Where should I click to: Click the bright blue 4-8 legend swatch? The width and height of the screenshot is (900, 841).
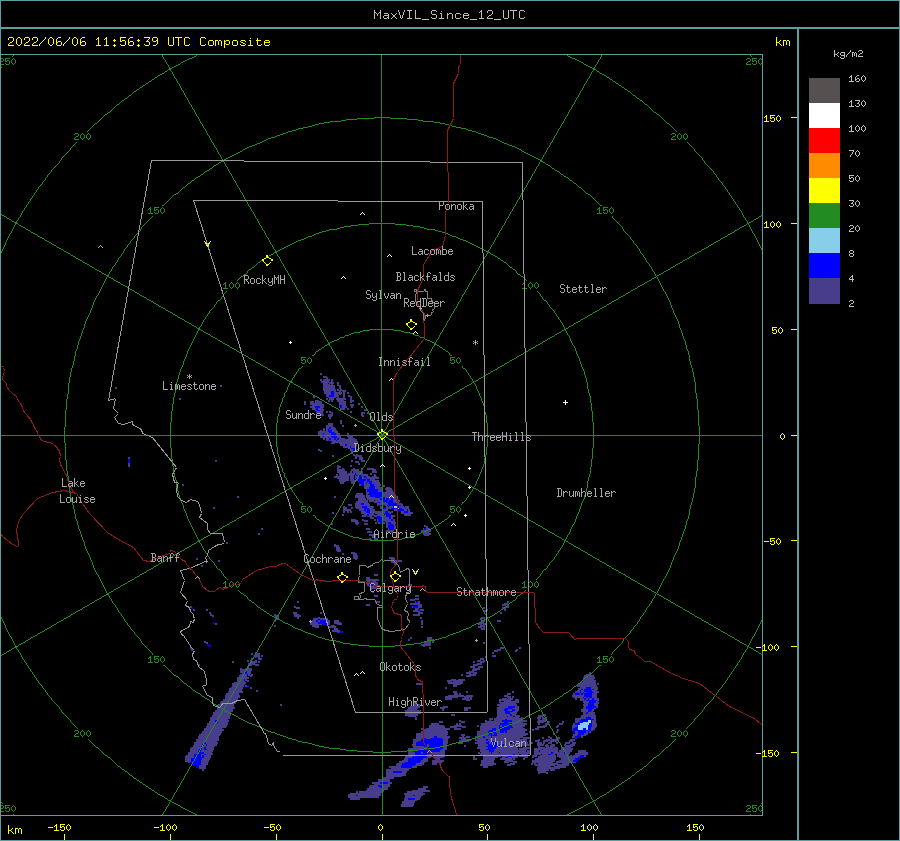(824, 266)
